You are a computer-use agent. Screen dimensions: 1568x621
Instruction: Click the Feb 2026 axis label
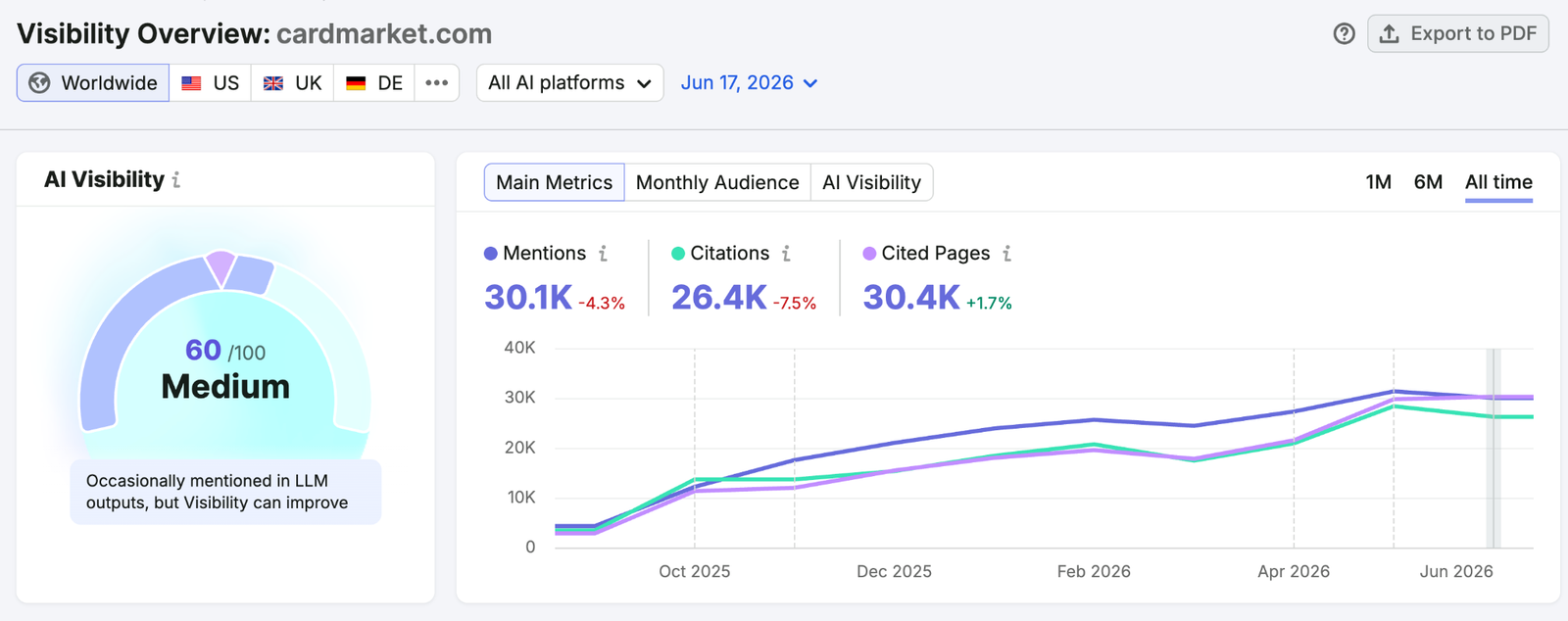pos(1094,571)
